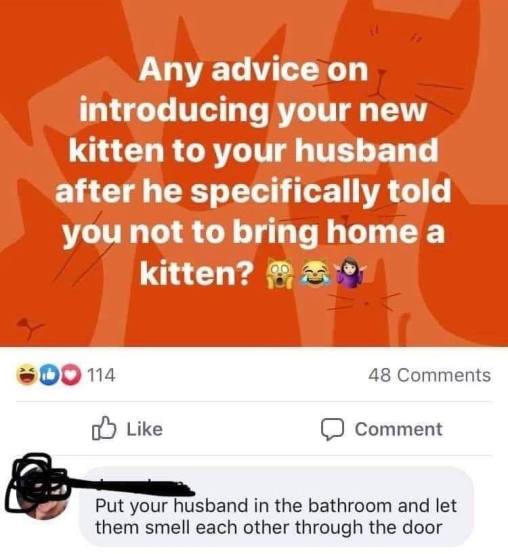
Task: Click the orange cat background image
Action: coord(254,173)
